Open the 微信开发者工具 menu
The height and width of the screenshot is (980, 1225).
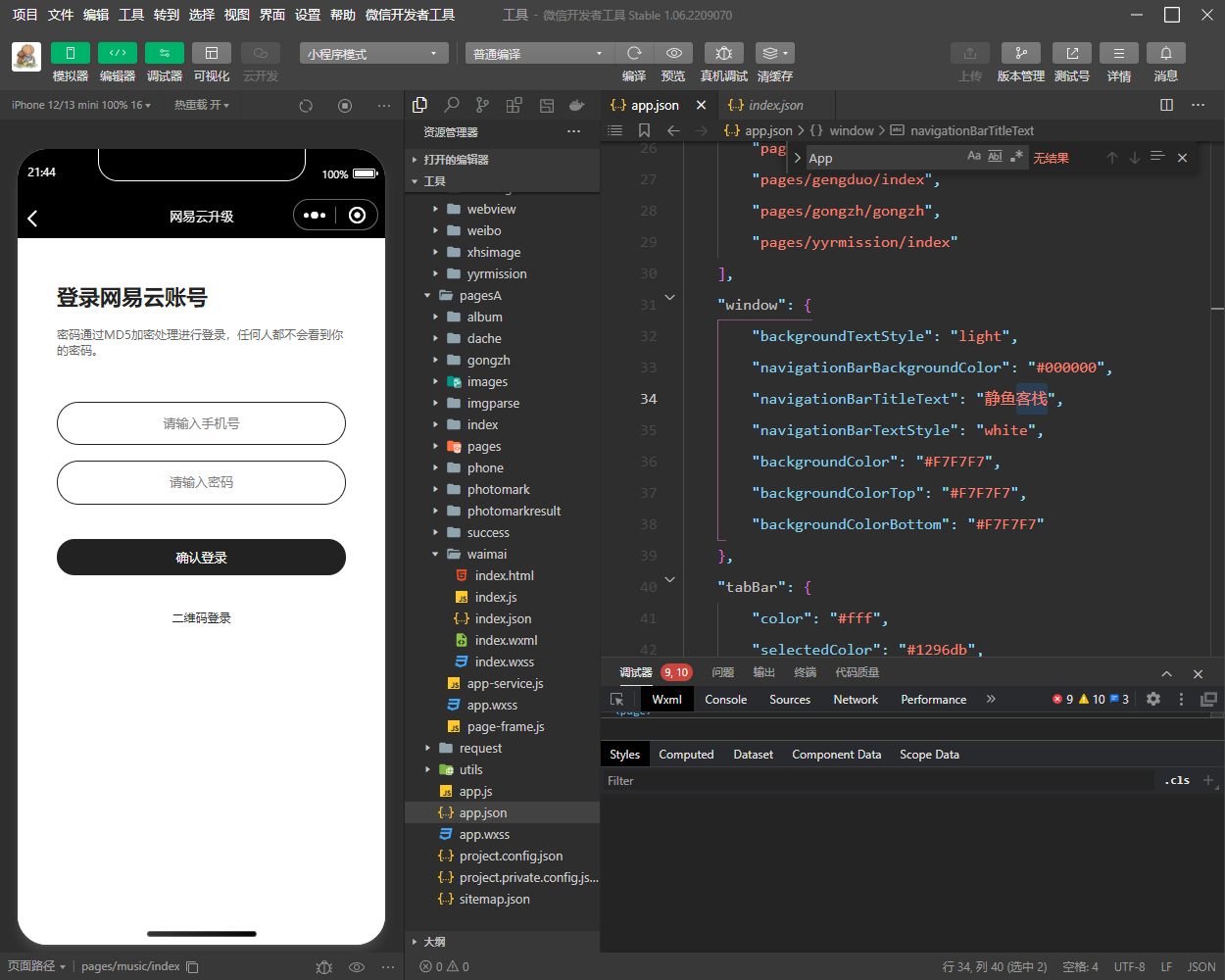click(410, 15)
